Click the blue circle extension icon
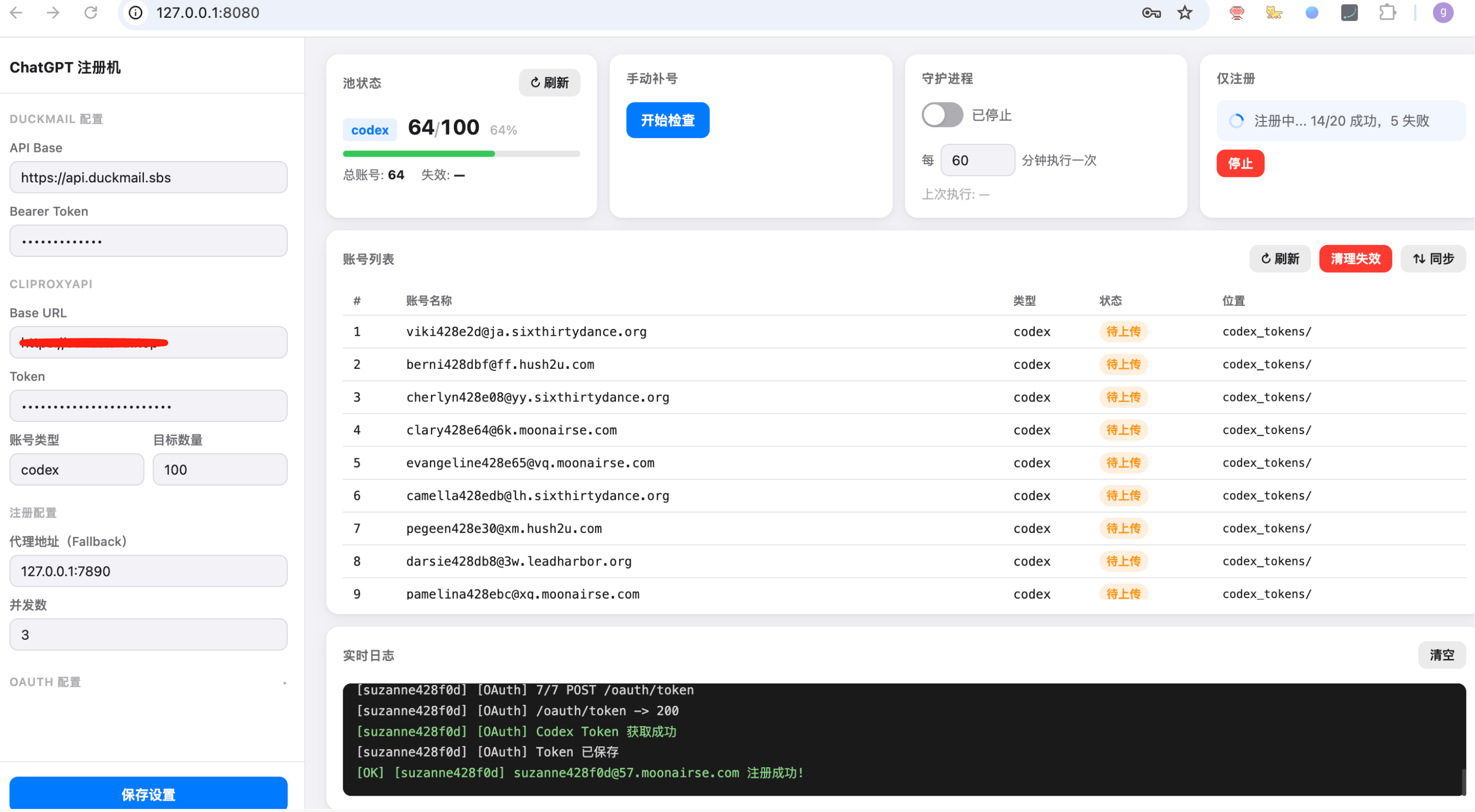This screenshot has height=812, width=1475. coord(1312,13)
